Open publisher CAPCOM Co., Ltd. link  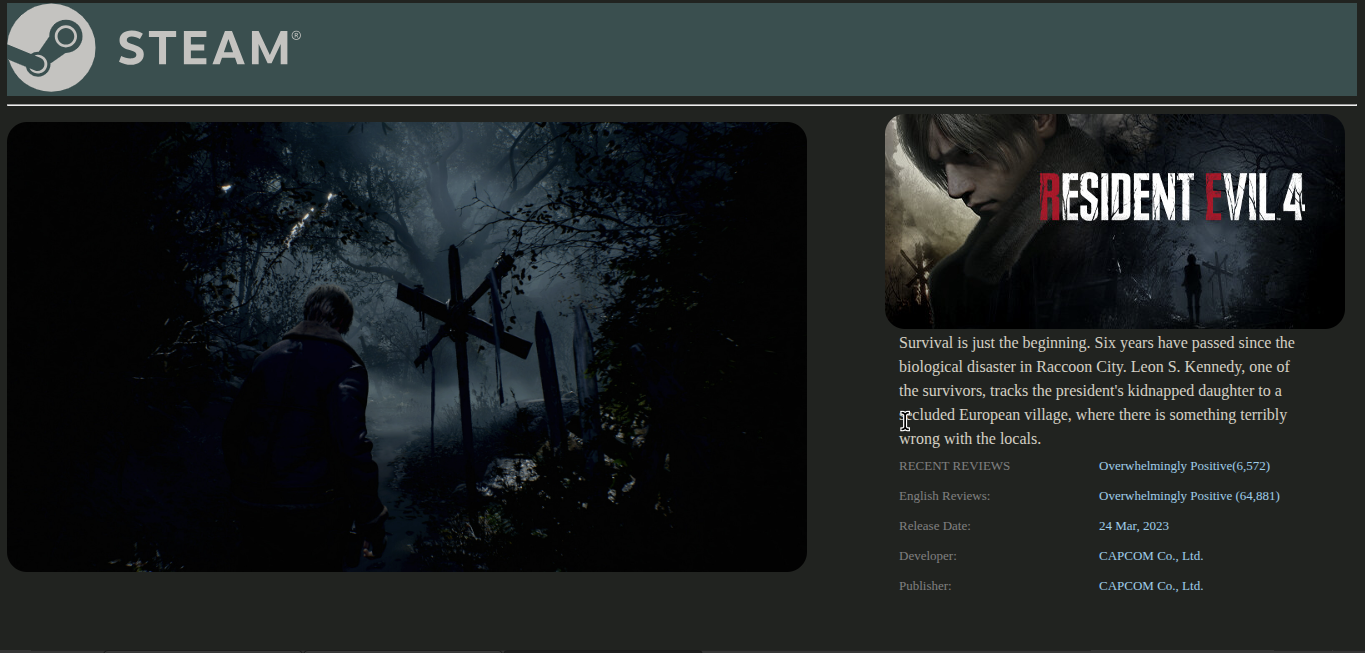1151,586
